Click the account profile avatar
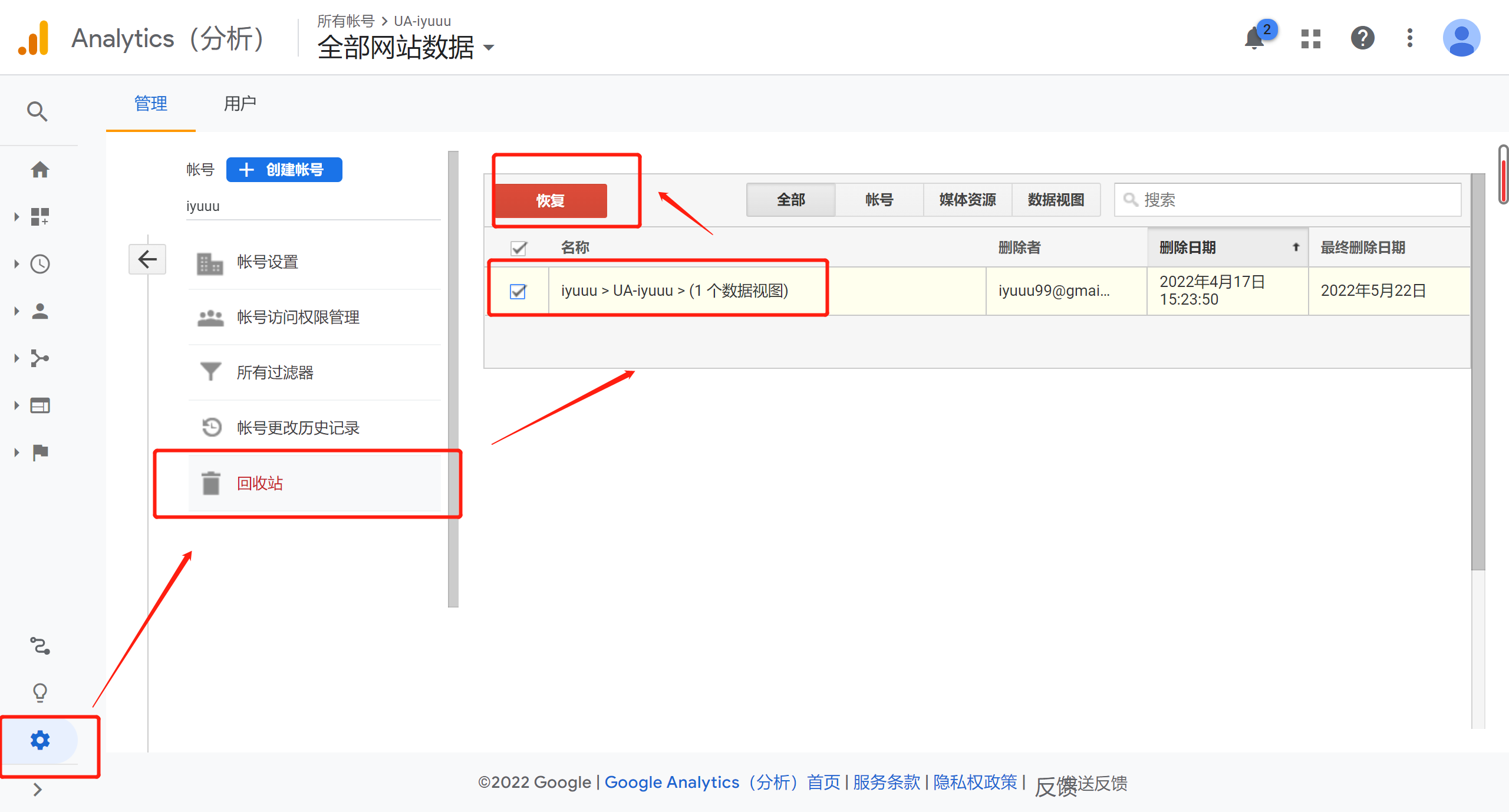This screenshot has height=812, width=1509. point(1461,38)
